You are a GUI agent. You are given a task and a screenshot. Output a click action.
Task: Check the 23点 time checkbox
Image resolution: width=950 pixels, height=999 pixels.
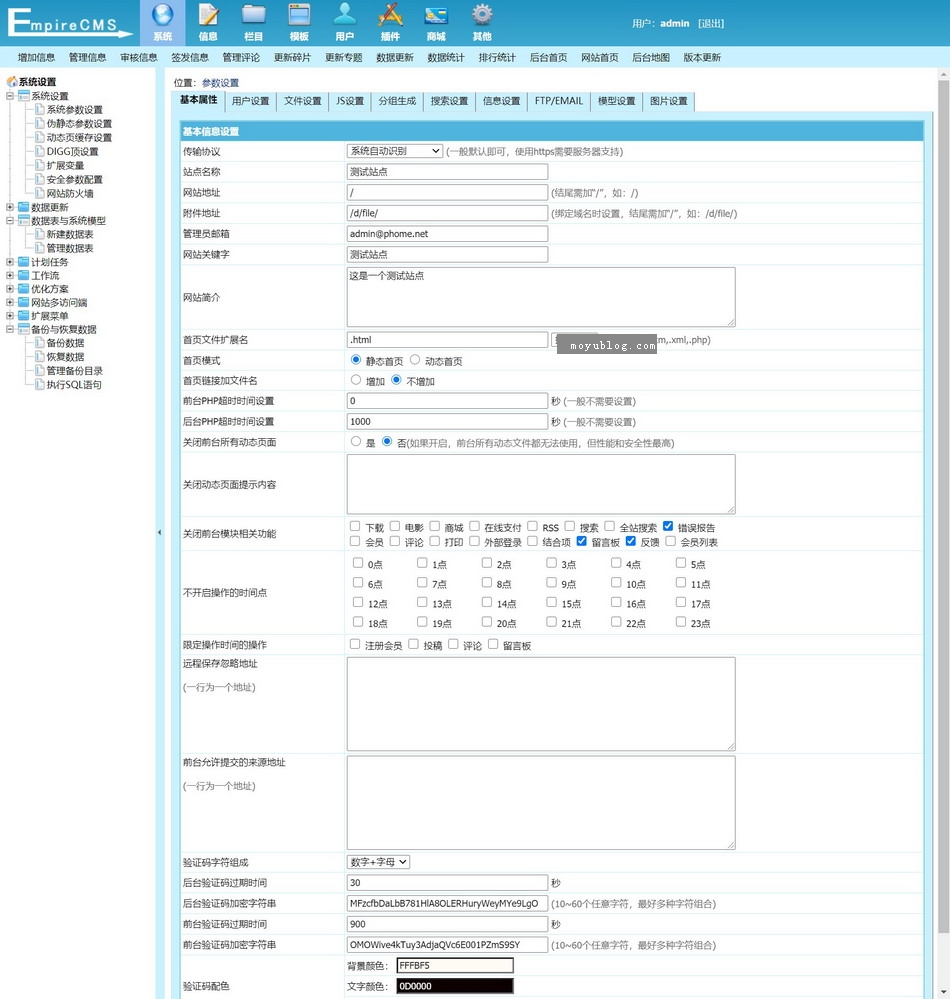[681, 622]
